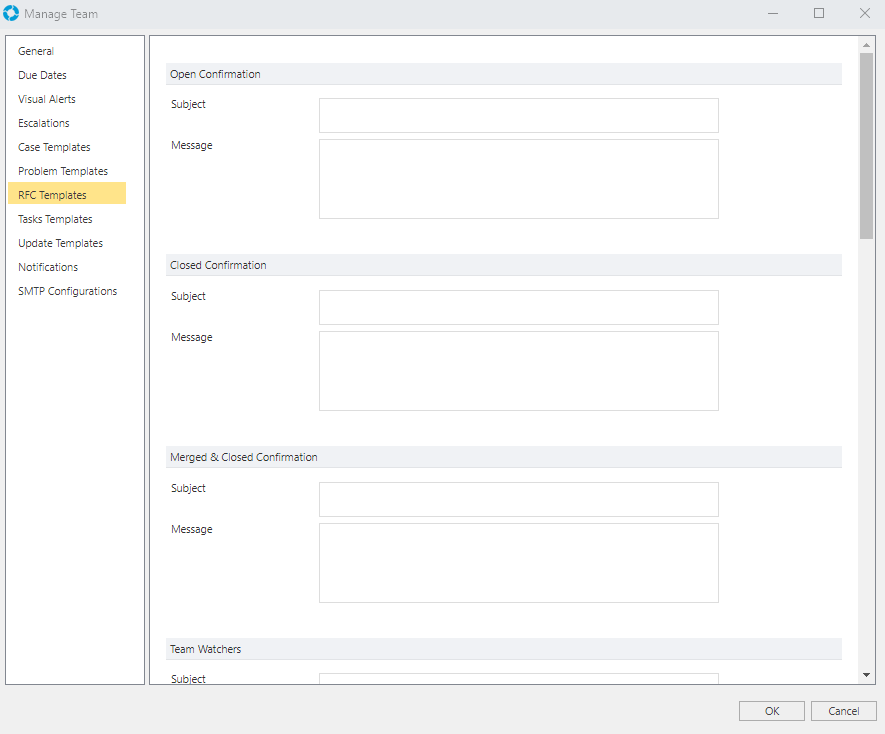885x734 pixels.
Task: Click the Manage Team app icon
Action: click(12, 14)
